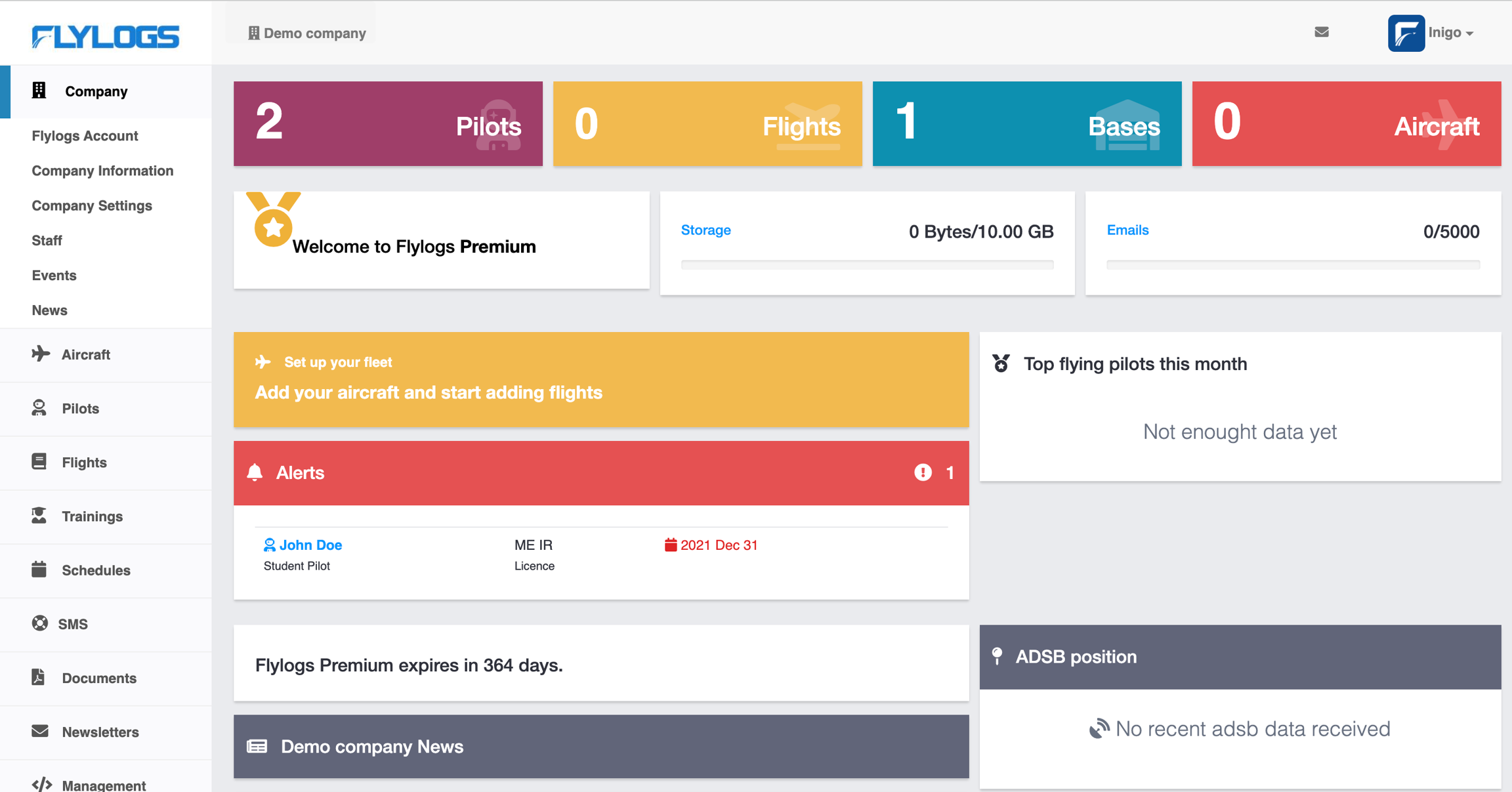Viewport: 1512px width, 792px height.
Task: Click the Flylogs logo
Action: coord(106,37)
